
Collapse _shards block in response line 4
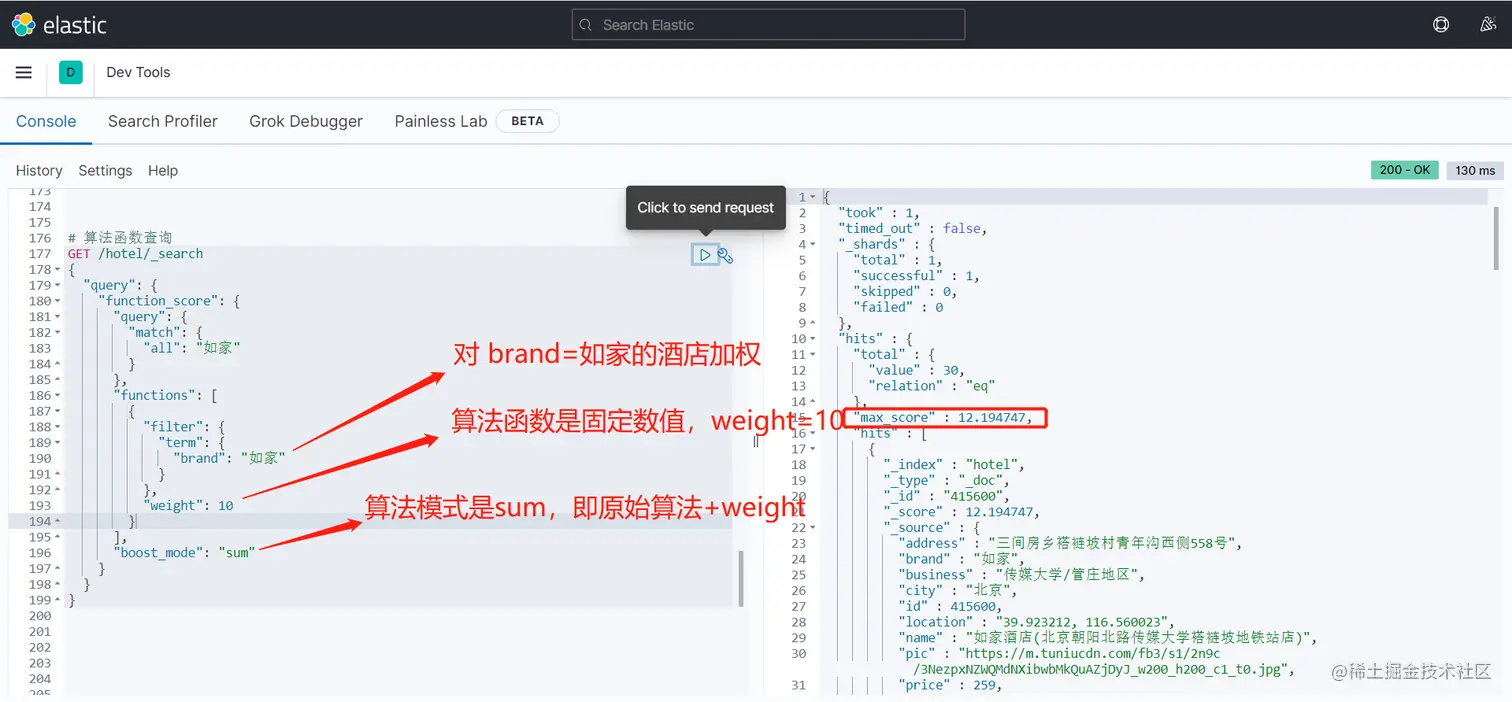[x=813, y=244]
